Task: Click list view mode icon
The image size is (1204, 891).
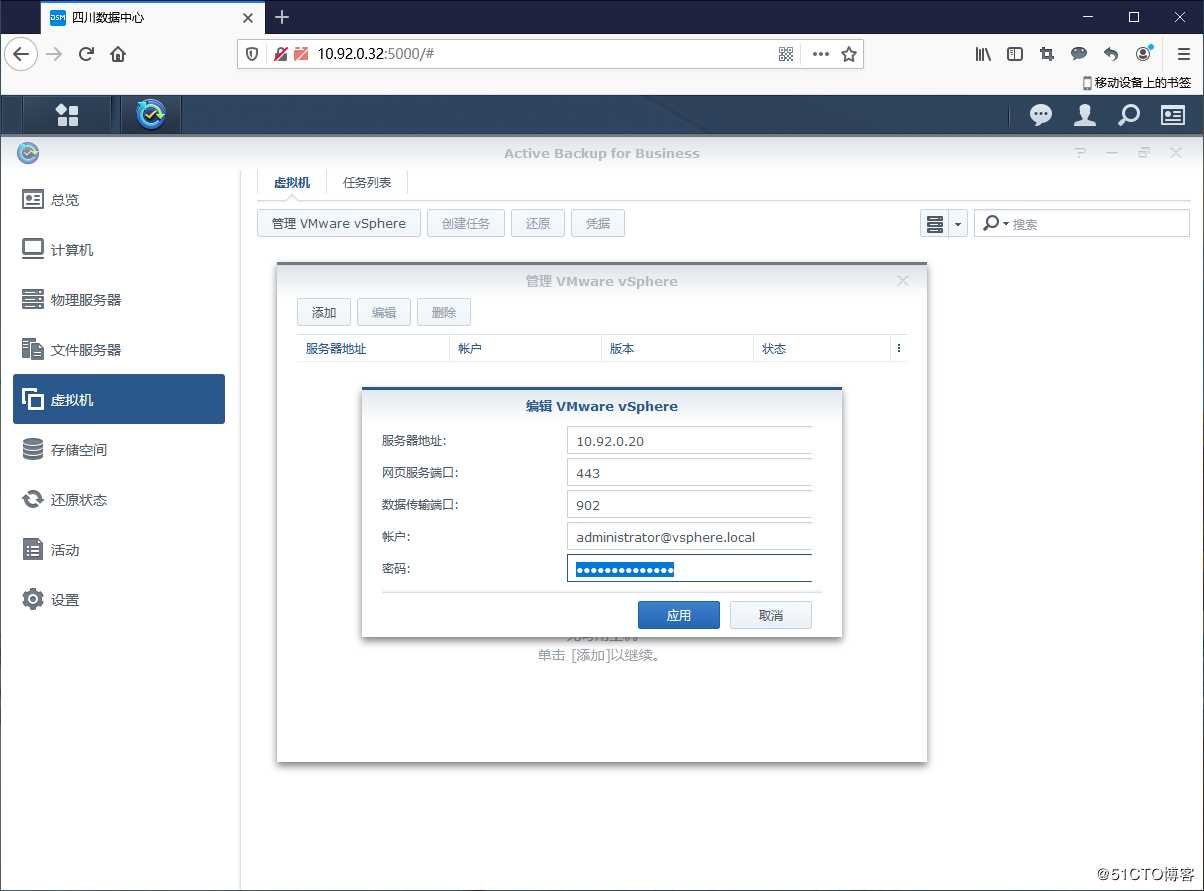Action: tap(935, 224)
